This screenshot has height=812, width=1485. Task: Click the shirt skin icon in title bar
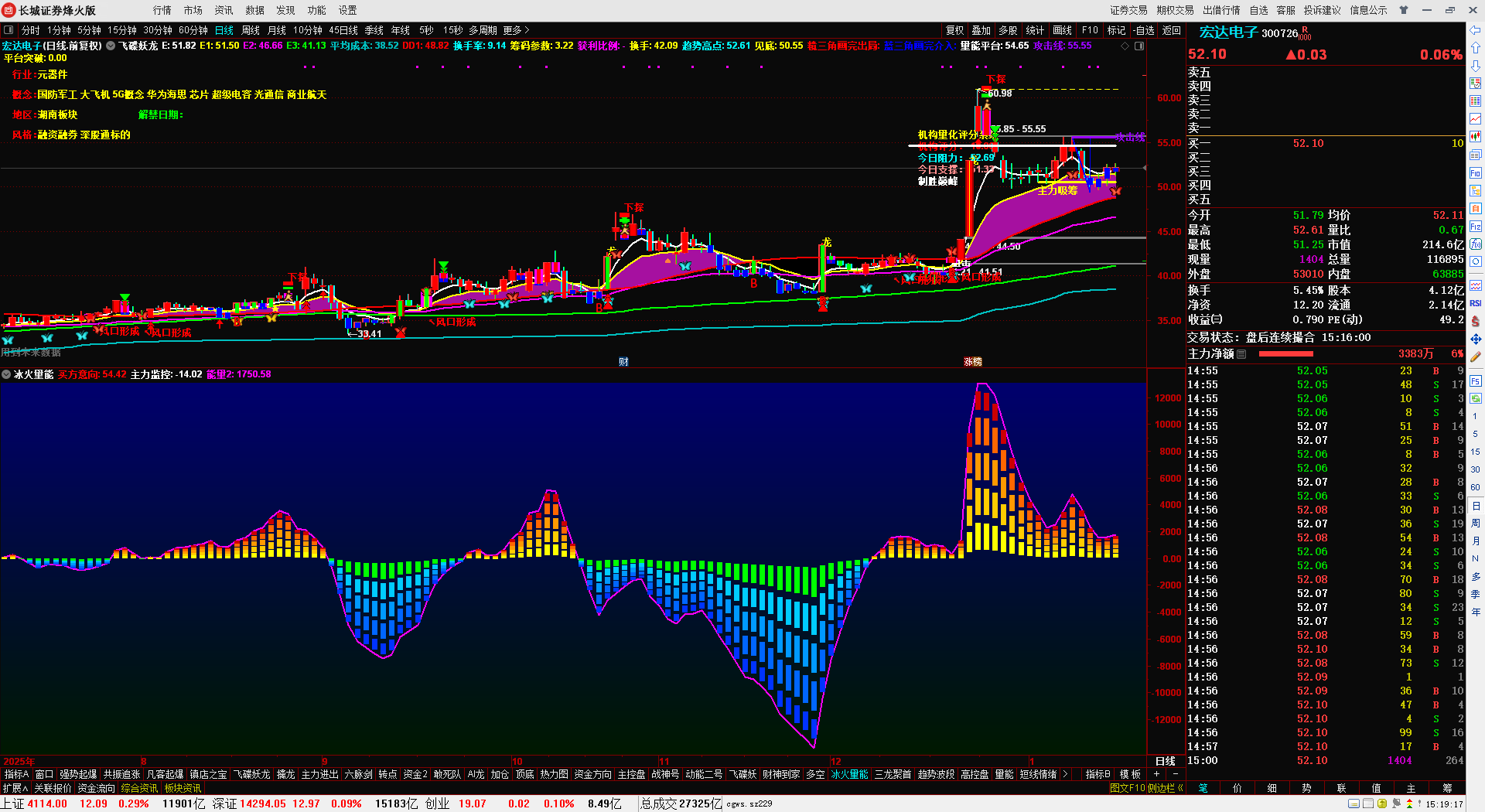pyautogui.click(x=1404, y=10)
